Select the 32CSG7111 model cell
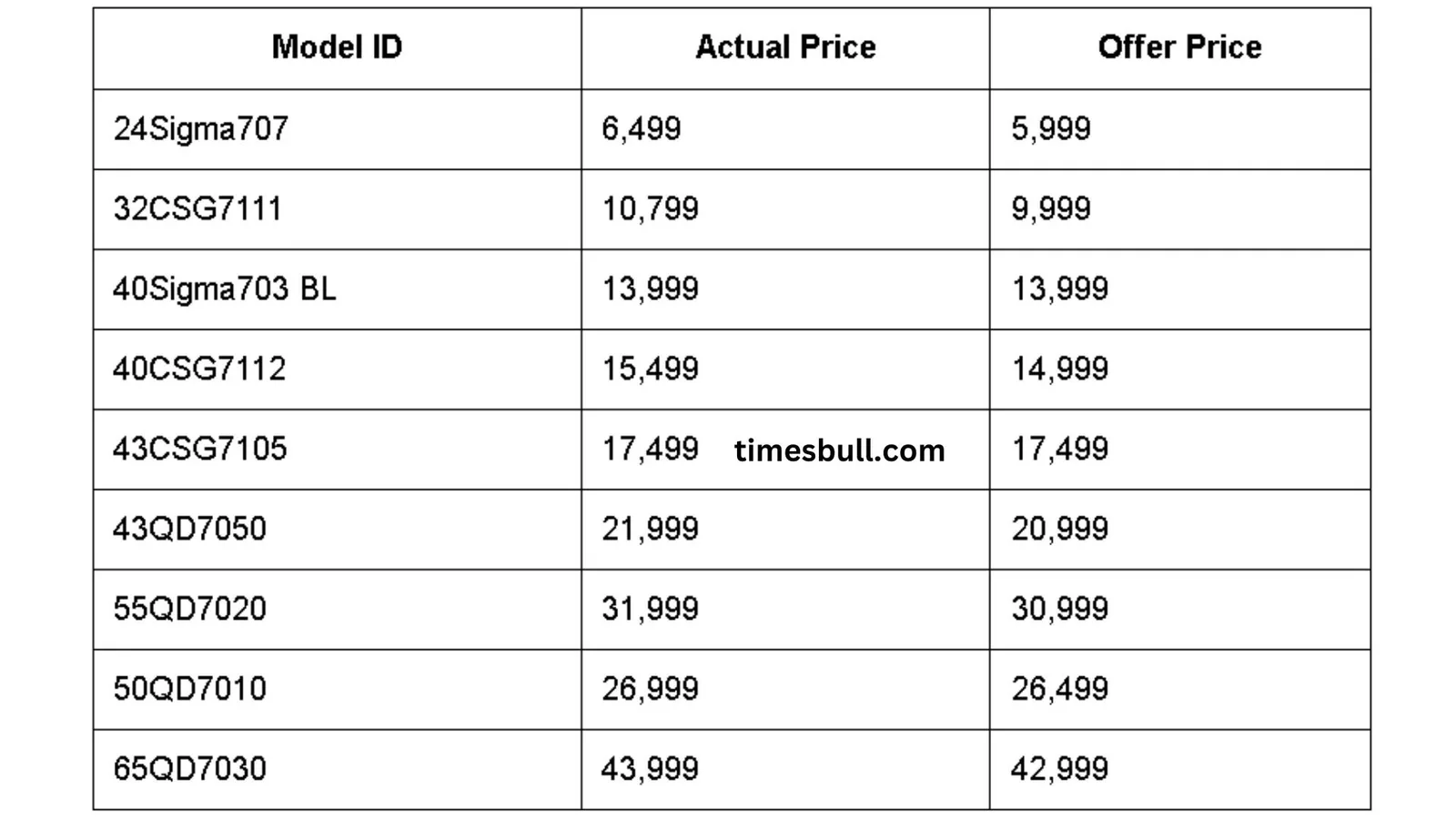Image resolution: width=1456 pixels, height=819 pixels. click(337, 209)
